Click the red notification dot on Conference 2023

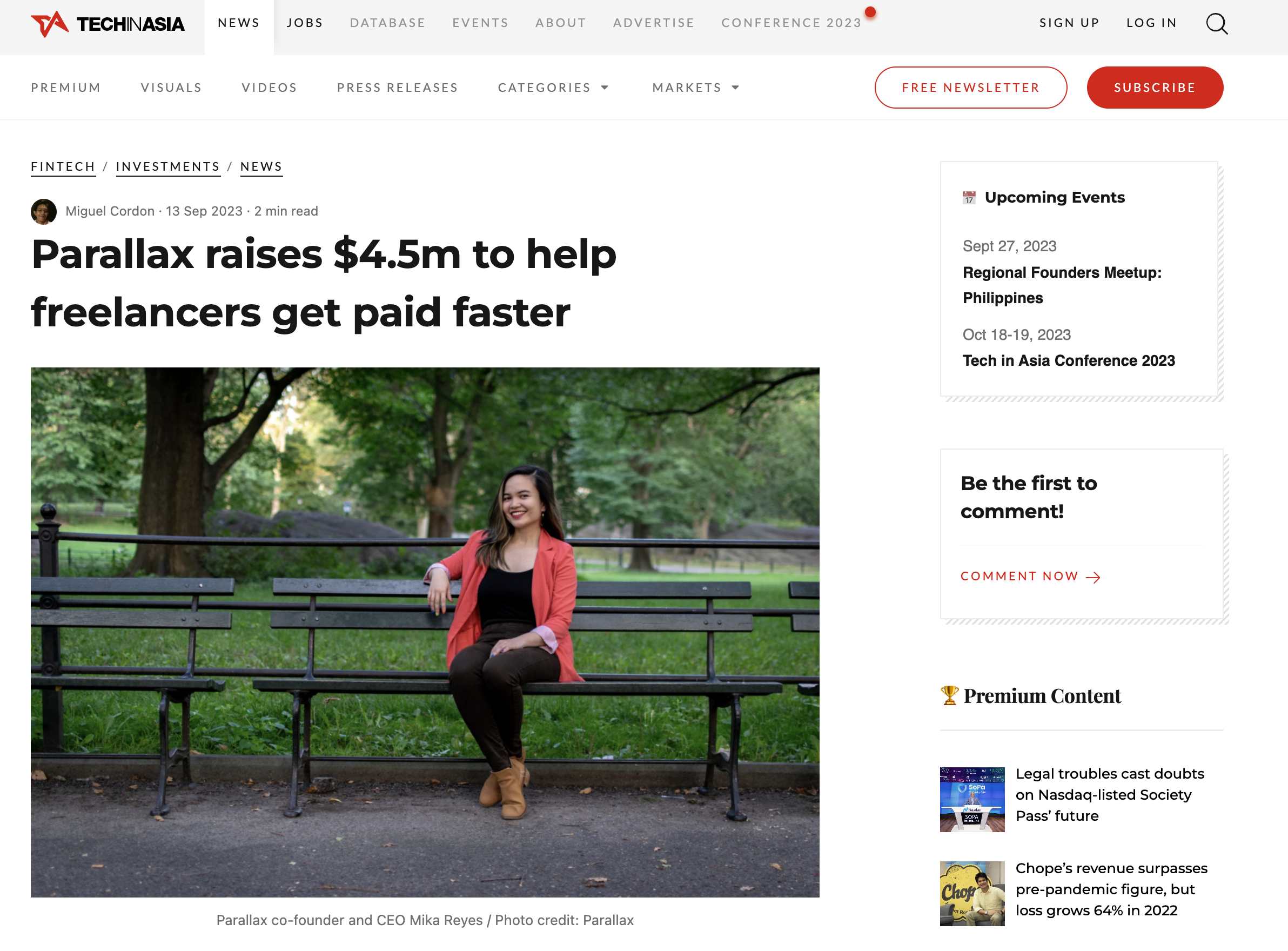pos(870,12)
